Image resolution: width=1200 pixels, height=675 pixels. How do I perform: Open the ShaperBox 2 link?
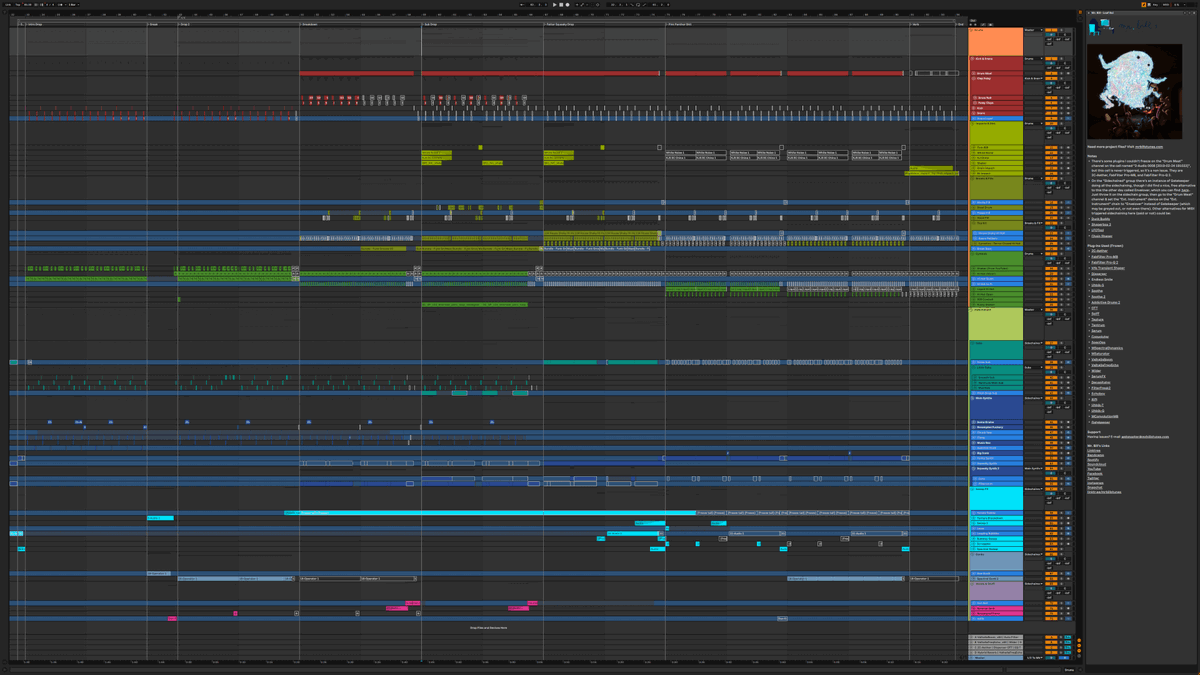[1101, 224]
